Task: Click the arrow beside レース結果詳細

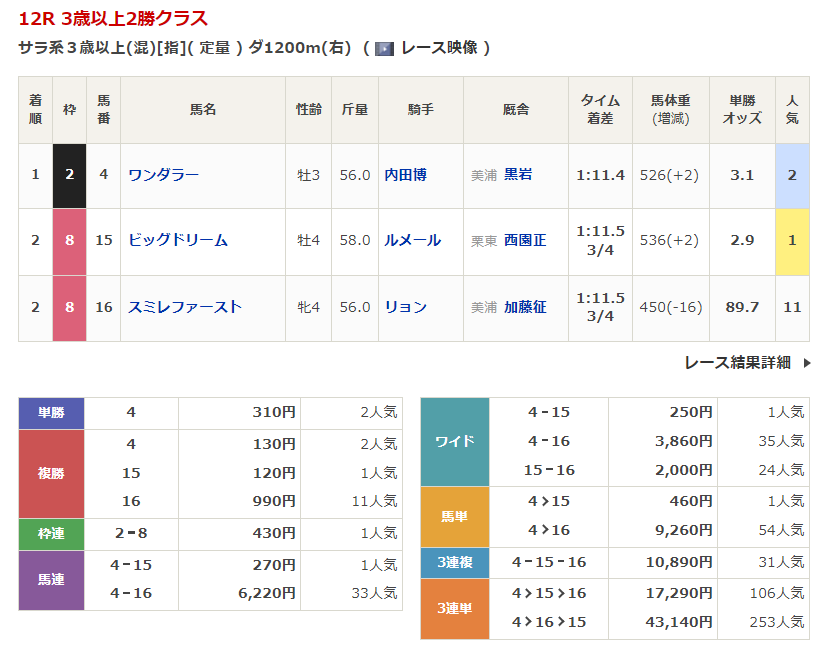Action: 807,363
